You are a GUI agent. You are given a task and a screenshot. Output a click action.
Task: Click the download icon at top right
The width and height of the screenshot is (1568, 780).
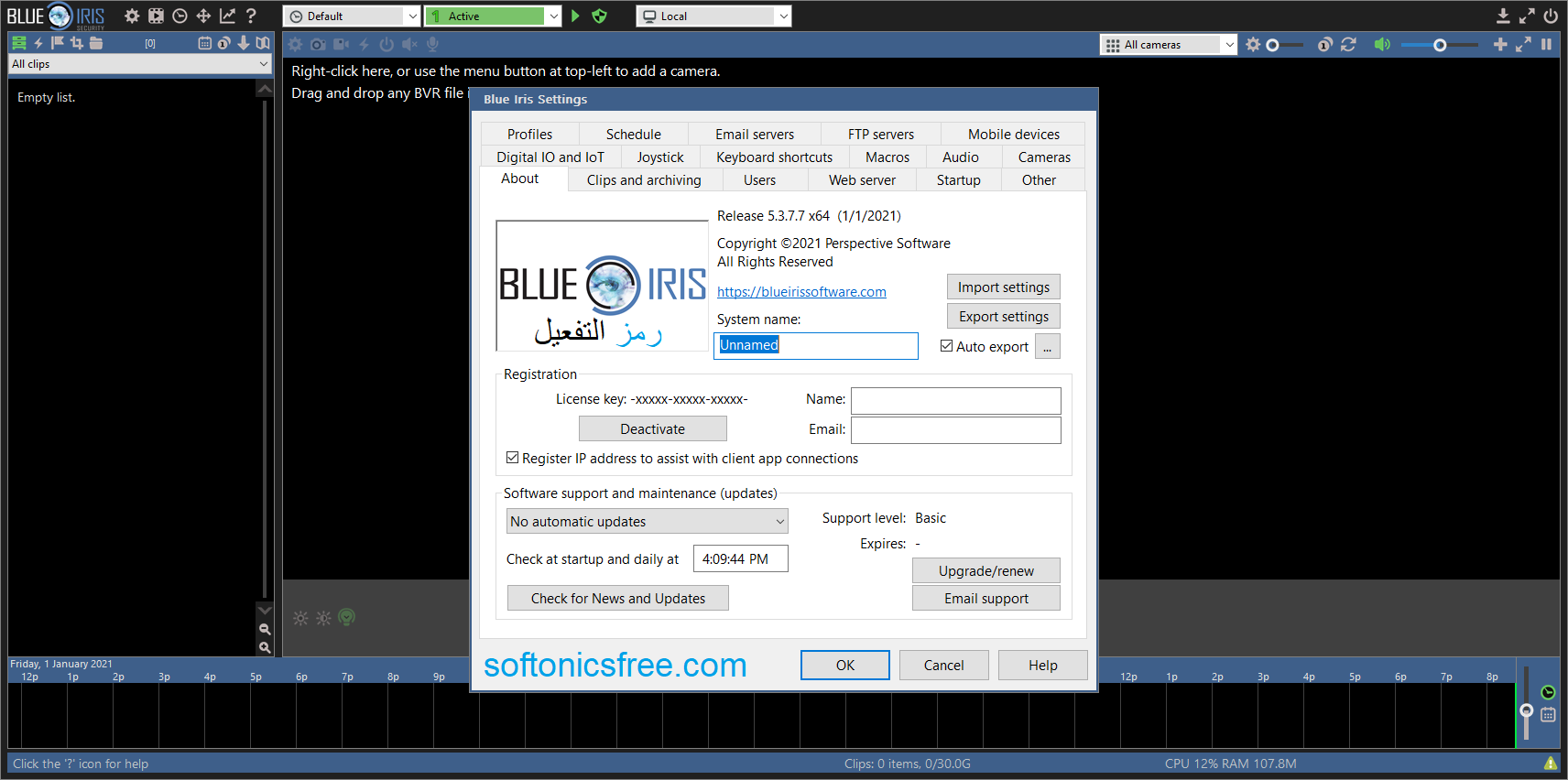(x=1503, y=16)
